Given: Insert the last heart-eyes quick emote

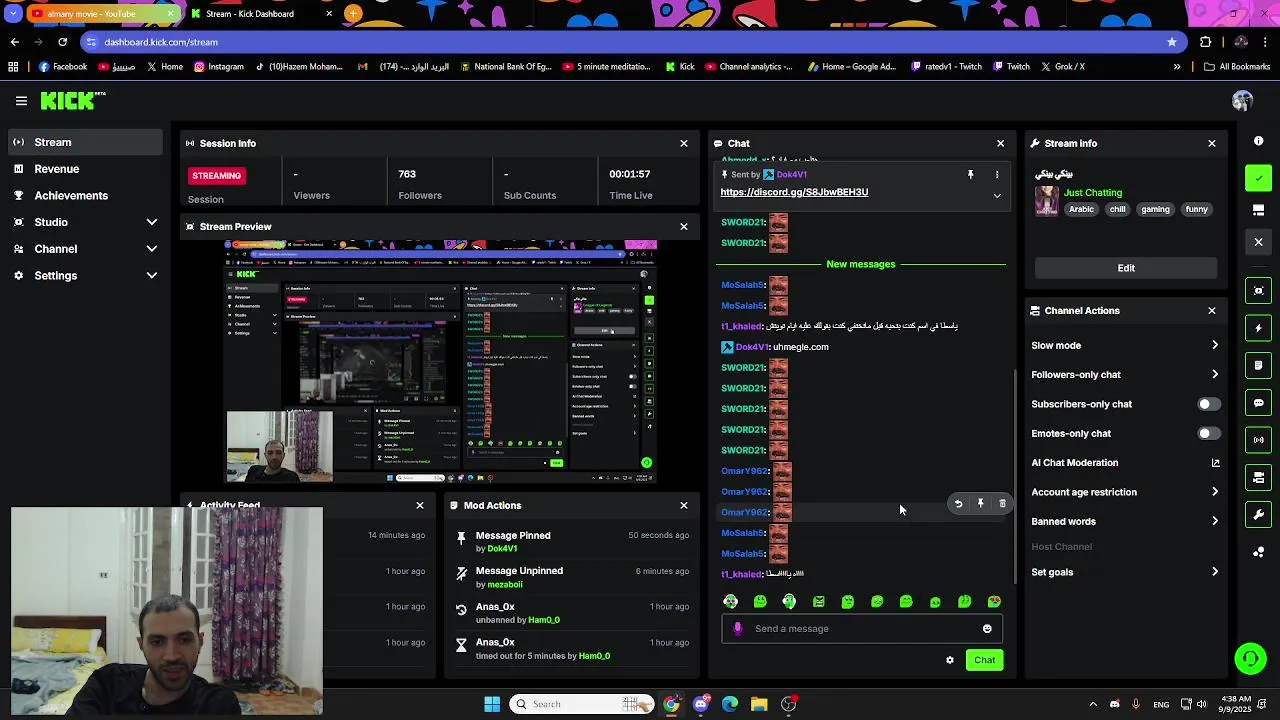Looking at the screenshot, I should pyautogui.click(x=994, y=601).
